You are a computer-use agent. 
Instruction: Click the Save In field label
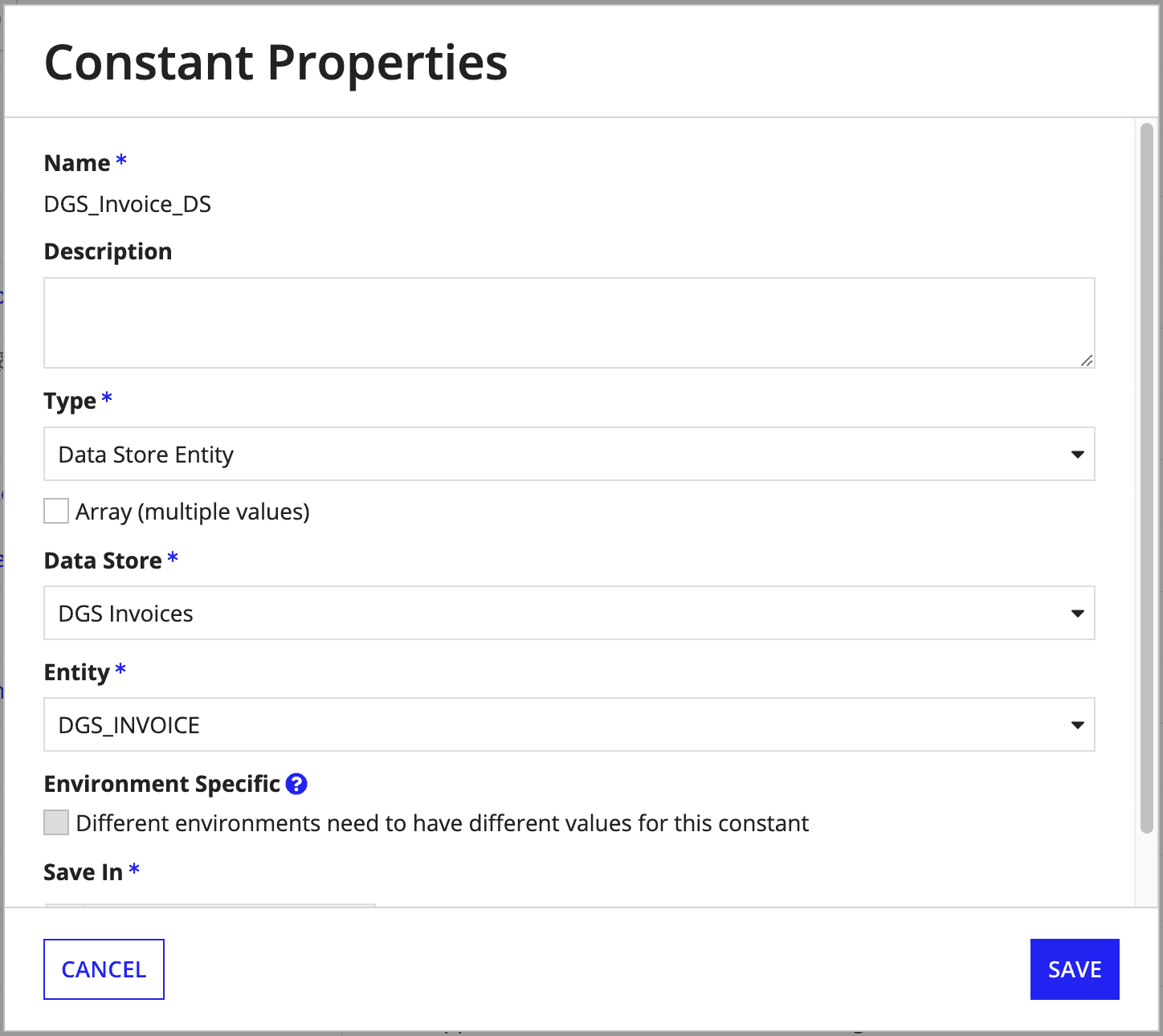click(x=84, y=872)
